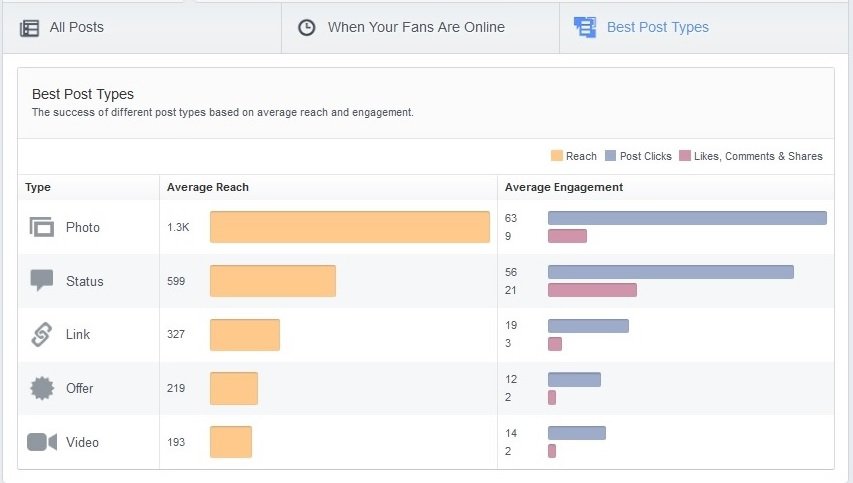The width and height of the screenshot is (853, 483).
Task: Click the orange Reach legend swatch
Action: tap(556, 156)
